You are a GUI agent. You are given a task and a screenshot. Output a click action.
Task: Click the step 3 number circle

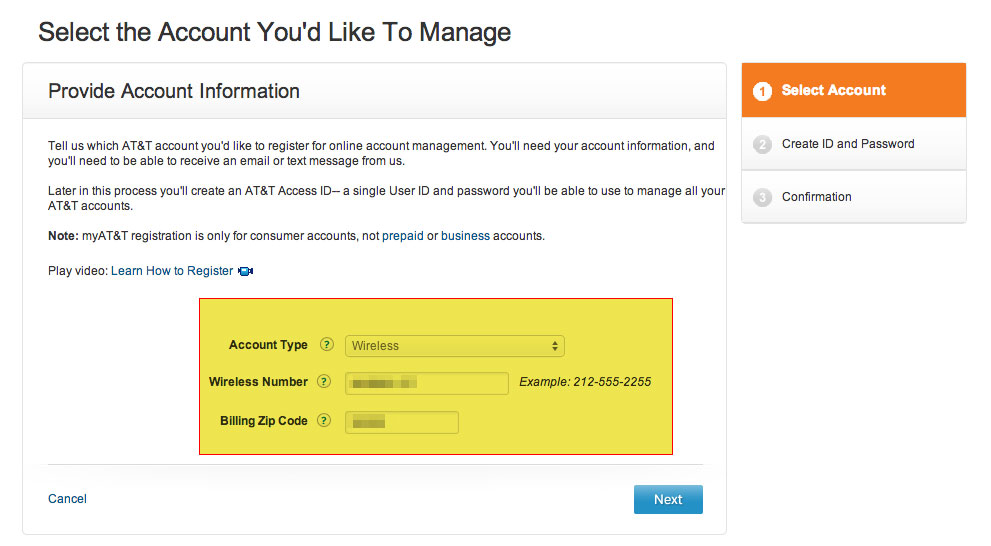tap(763, 197)
